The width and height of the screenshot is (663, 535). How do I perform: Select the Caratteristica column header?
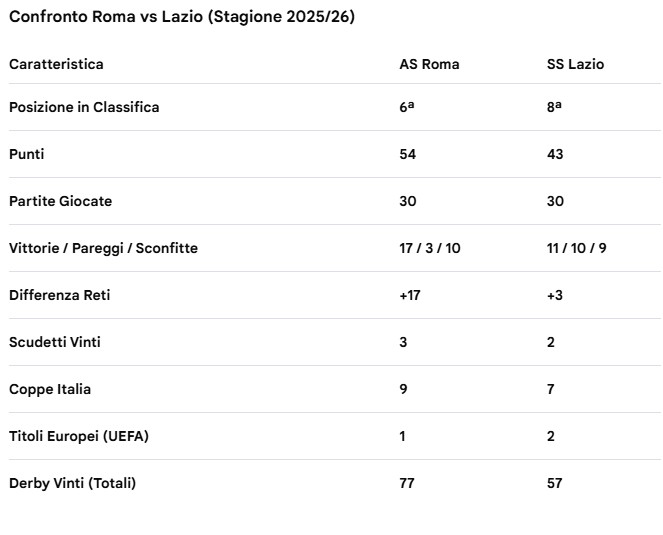pyautogui.click(x=56, y=64)
